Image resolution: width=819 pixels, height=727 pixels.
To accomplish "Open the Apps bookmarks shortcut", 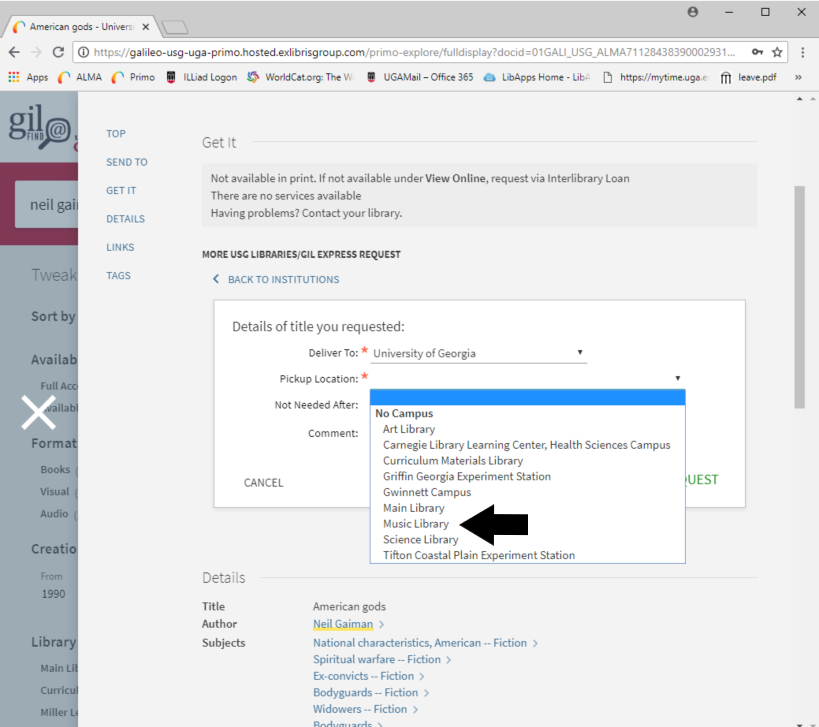I will [28, 77].
